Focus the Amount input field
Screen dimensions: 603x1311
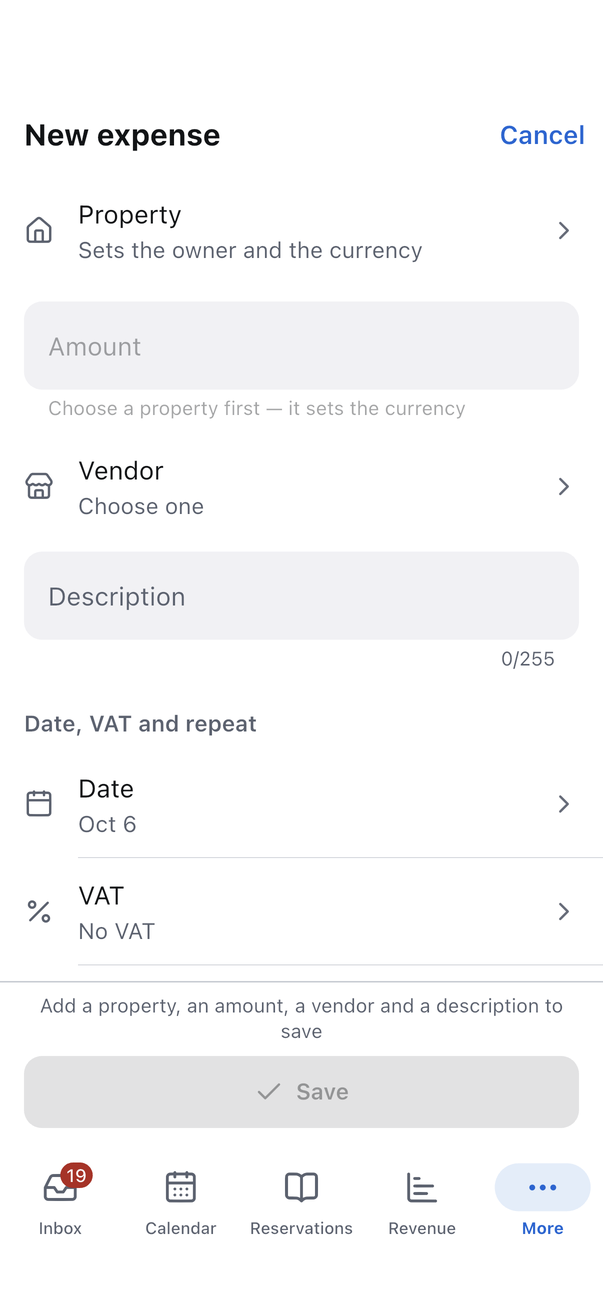point(301,346)
